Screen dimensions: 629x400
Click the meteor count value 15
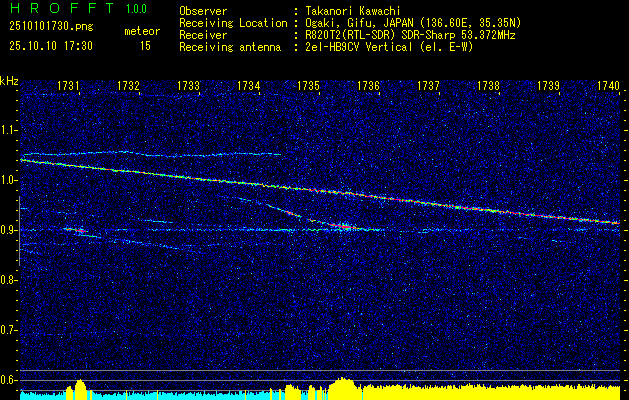click(146, 46)
